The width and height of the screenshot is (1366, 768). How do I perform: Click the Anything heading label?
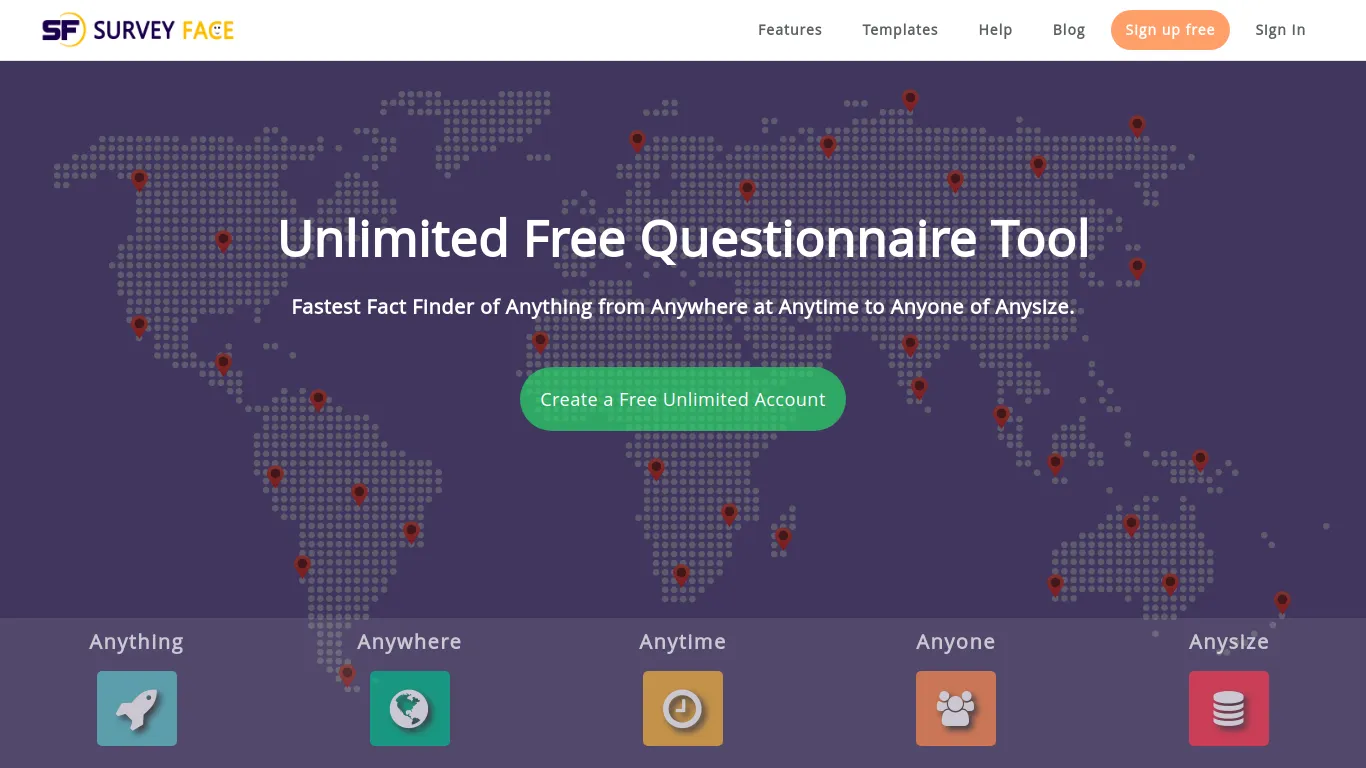(x=137, y=642)
